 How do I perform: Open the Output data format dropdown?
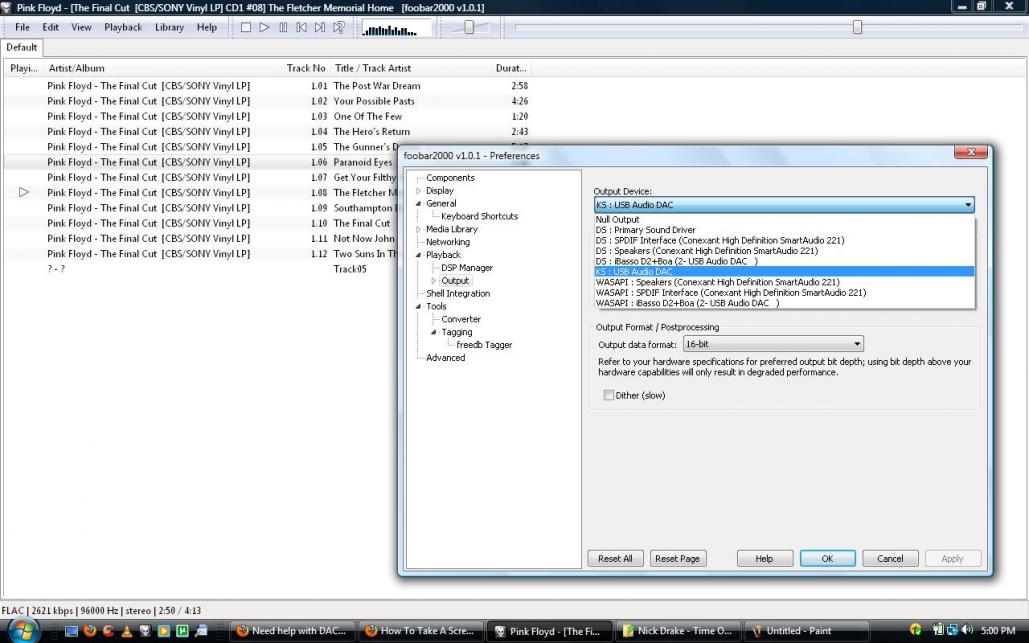(773, 344)
